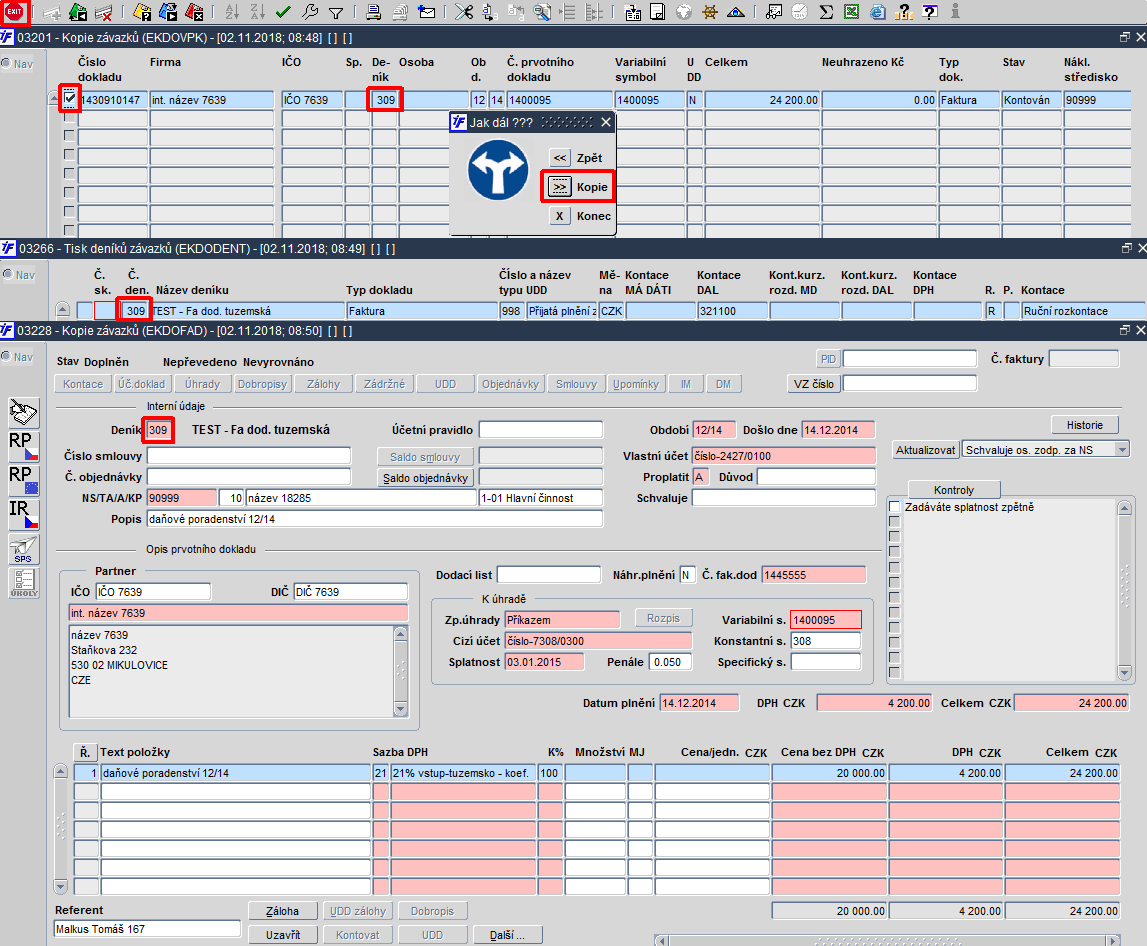Tick the 'Zadáváte splatnost zpětně' checkbox

point(894,506)
